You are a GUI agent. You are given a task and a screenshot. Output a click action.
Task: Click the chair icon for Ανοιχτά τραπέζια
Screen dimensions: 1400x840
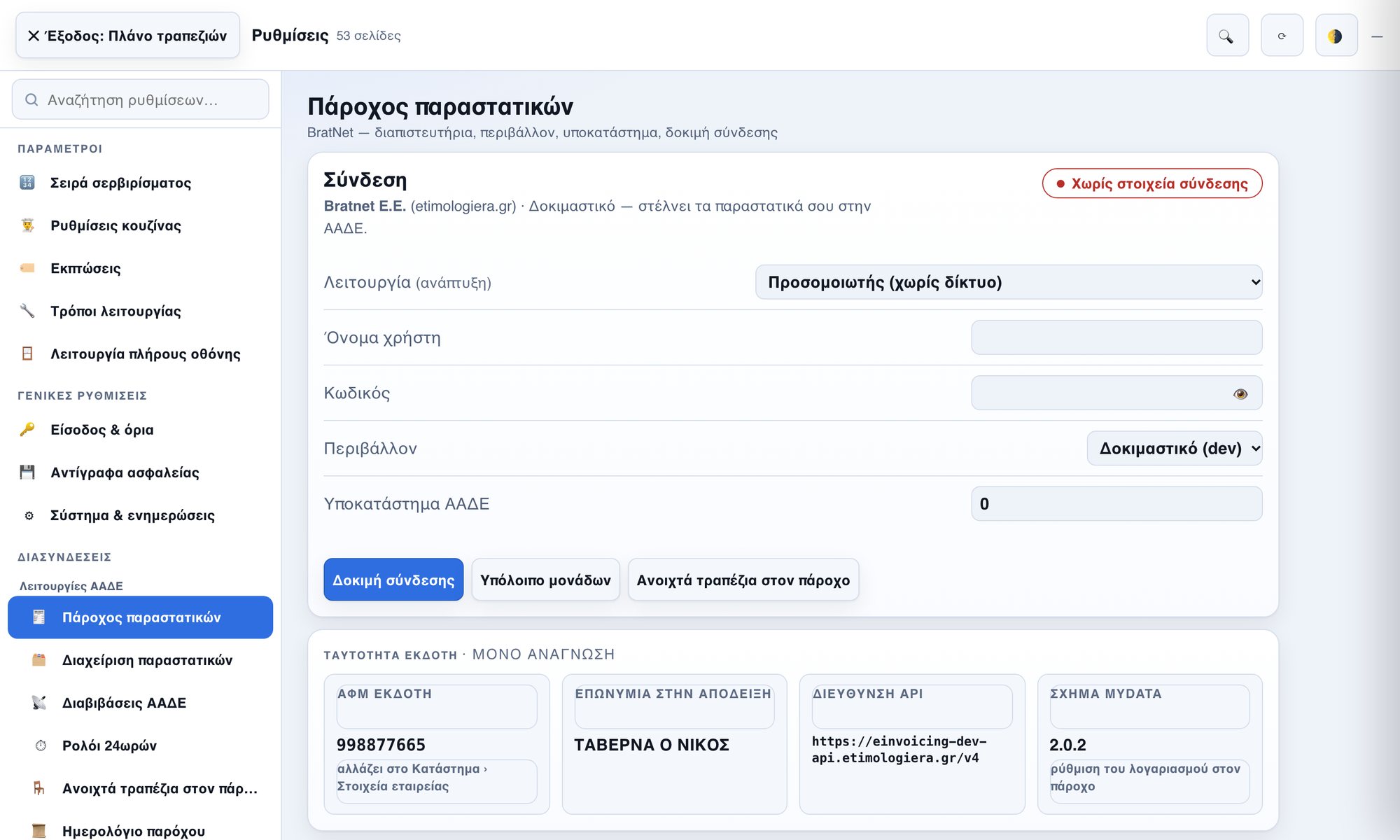(39, 788)
